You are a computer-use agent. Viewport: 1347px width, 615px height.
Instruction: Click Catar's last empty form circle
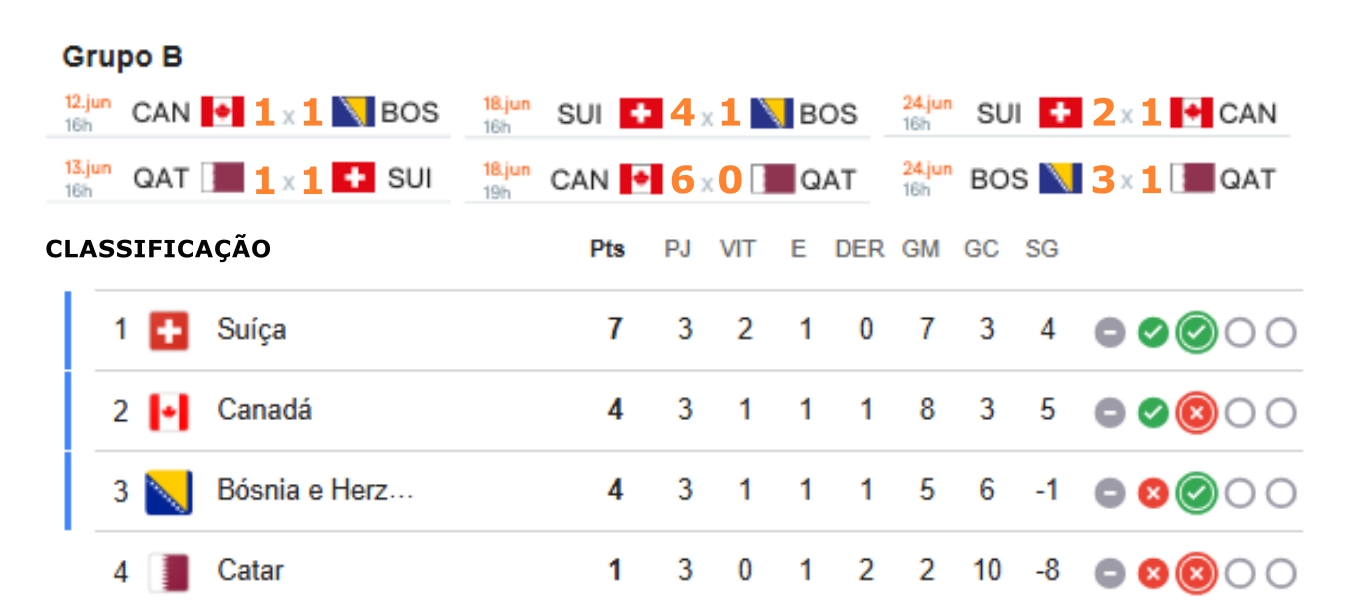pos(1281,573)
